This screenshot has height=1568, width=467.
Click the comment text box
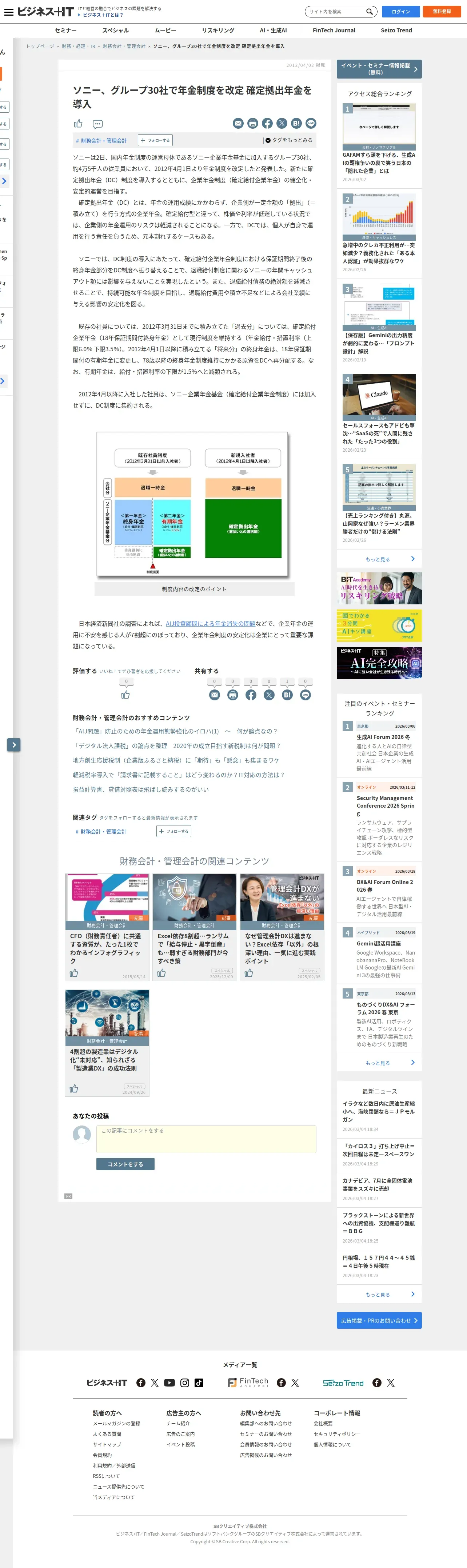207,1138
